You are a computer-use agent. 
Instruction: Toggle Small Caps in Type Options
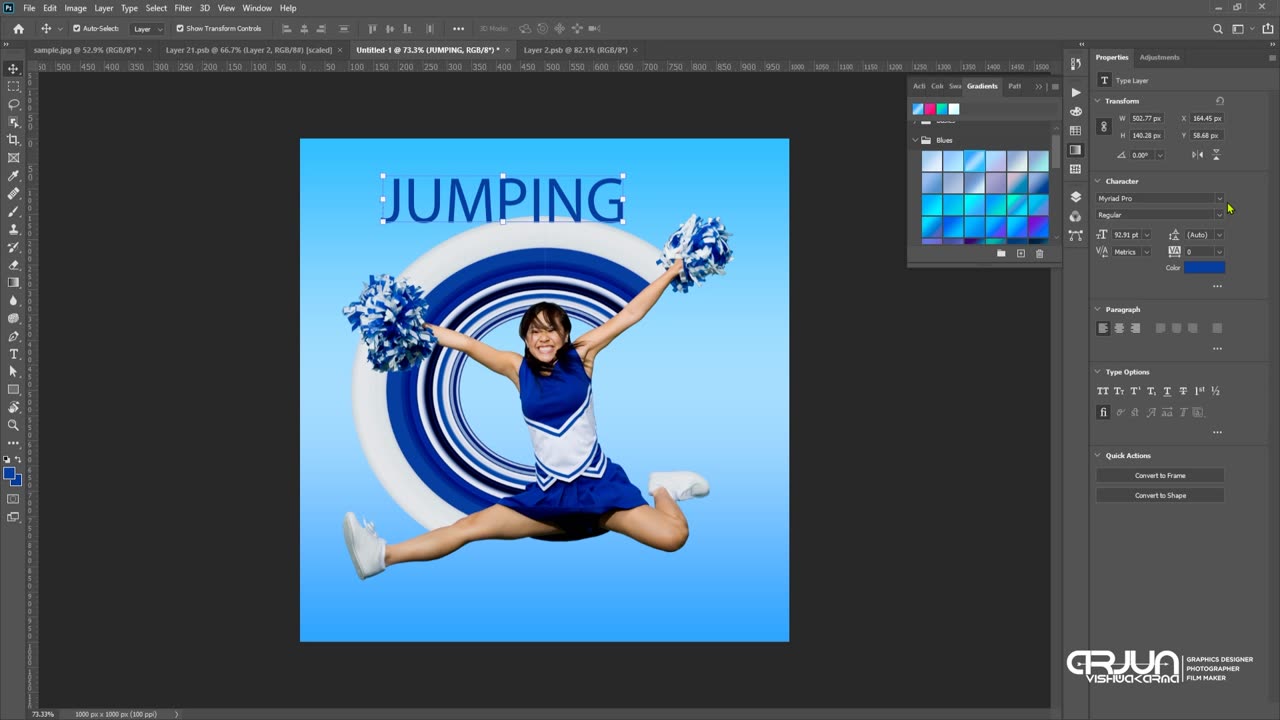click(1119, 391)
